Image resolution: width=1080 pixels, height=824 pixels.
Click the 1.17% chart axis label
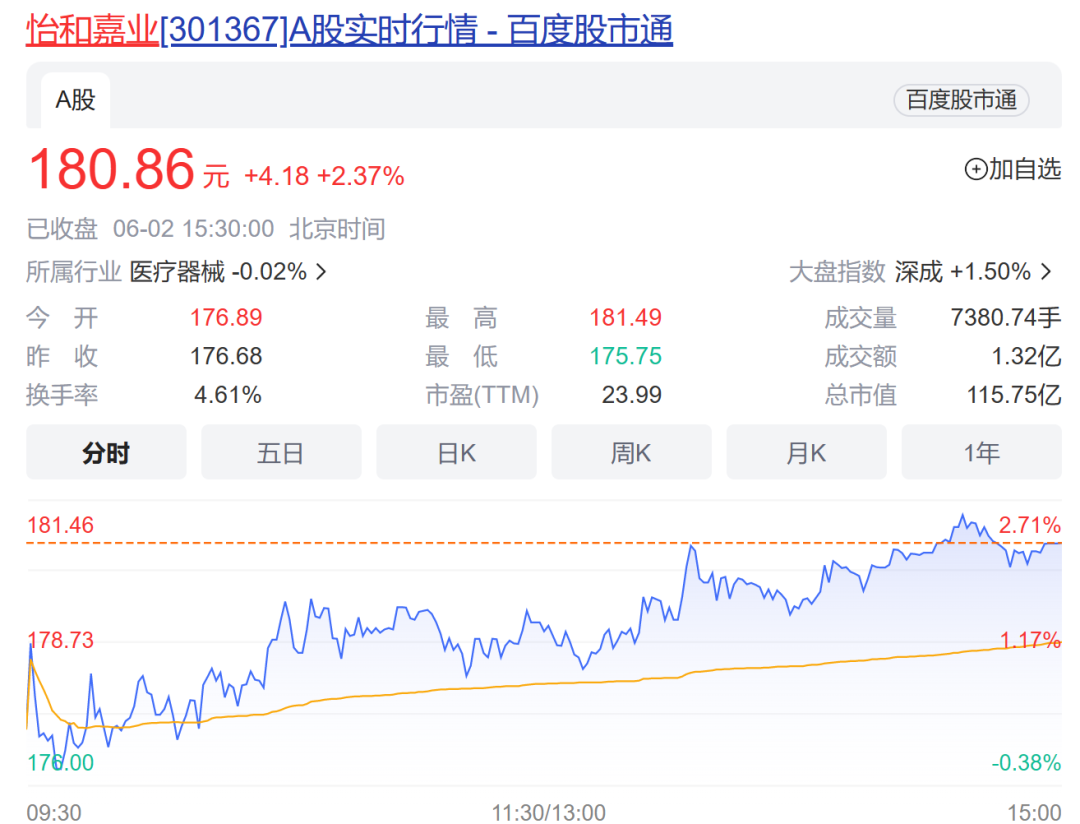tap(1030, 640)
